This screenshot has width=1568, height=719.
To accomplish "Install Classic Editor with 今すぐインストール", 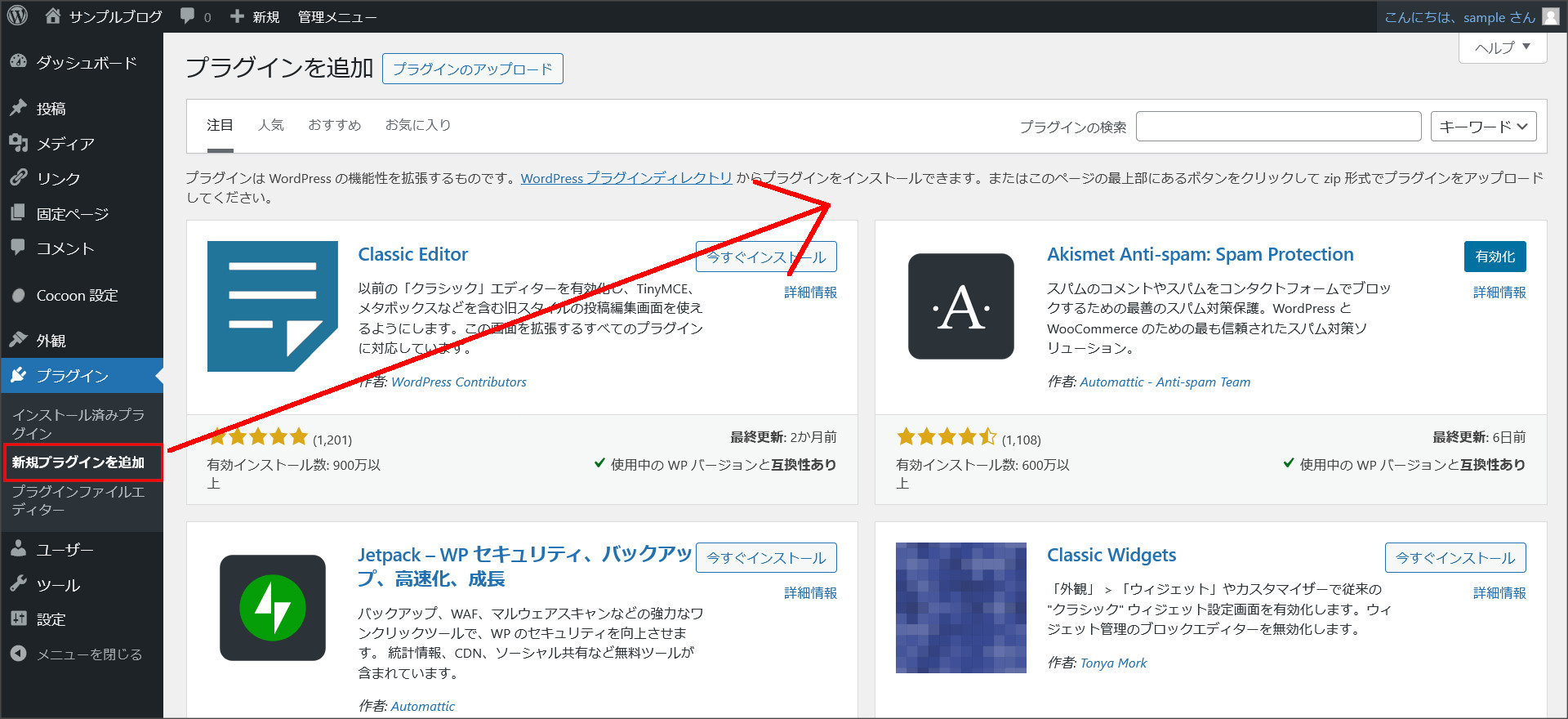I will click(x=766, y=257).
